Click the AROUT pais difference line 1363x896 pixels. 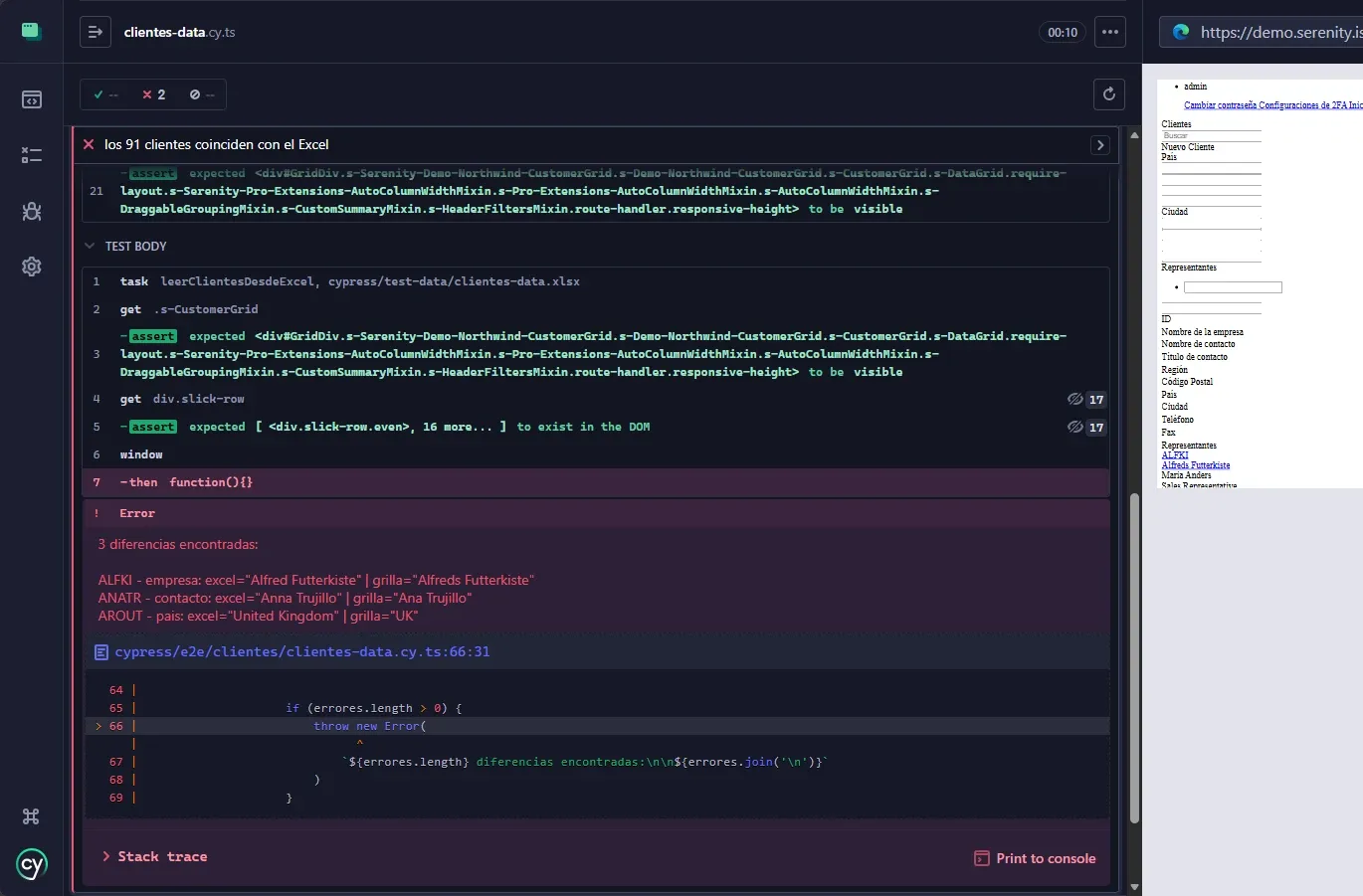258,616
